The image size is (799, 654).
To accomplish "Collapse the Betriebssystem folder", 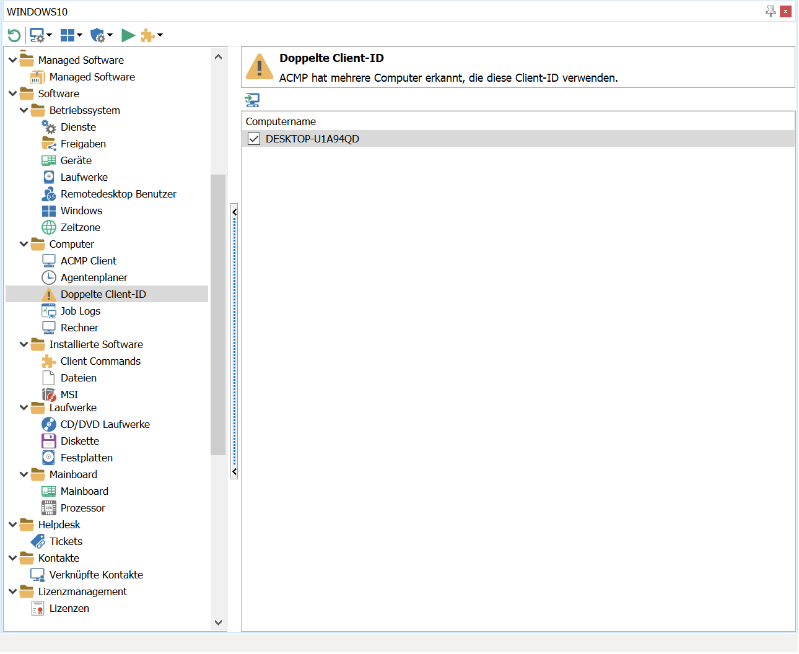I will [x=24, y=111].
